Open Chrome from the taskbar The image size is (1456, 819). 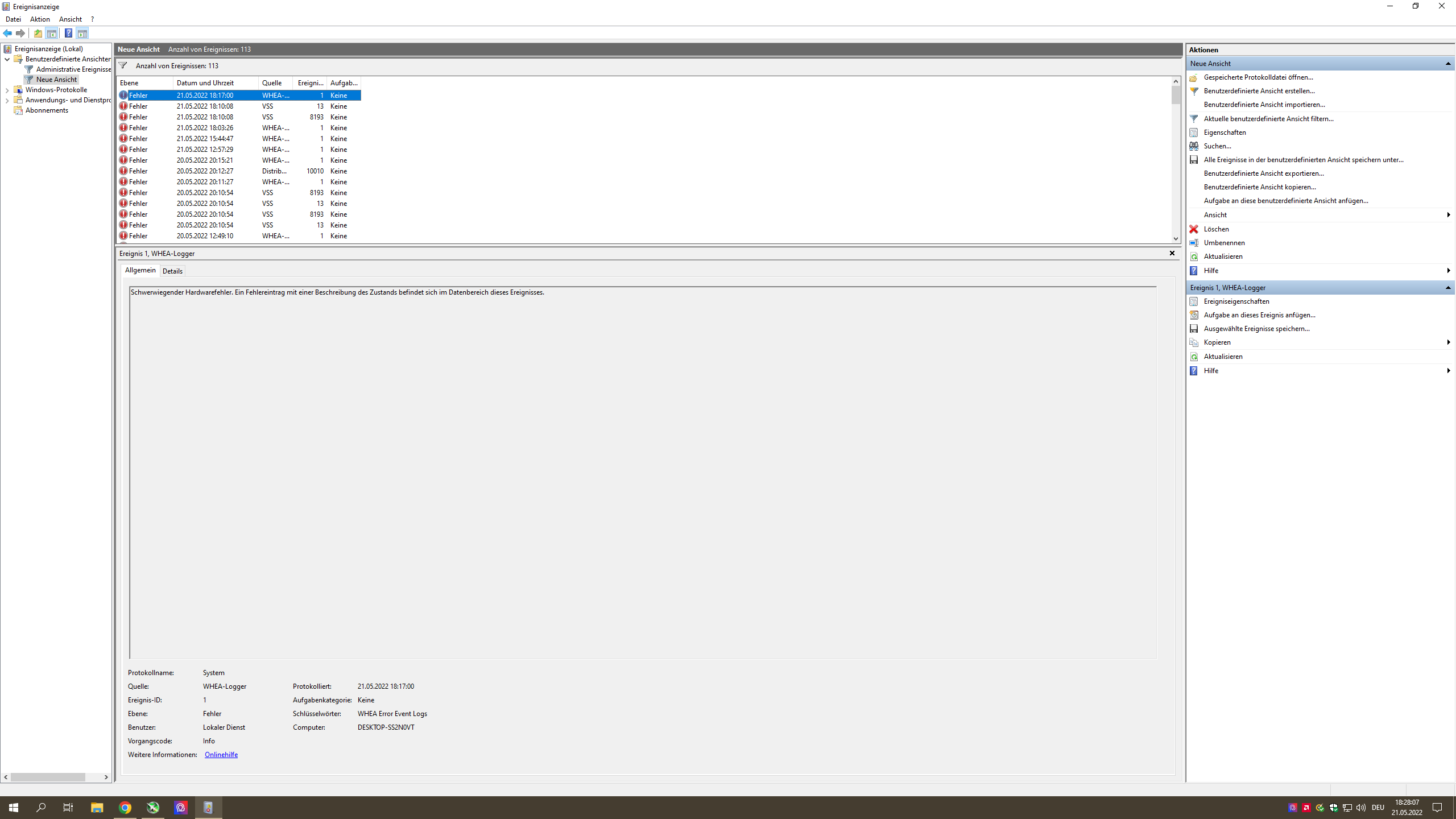click(125, 808)
